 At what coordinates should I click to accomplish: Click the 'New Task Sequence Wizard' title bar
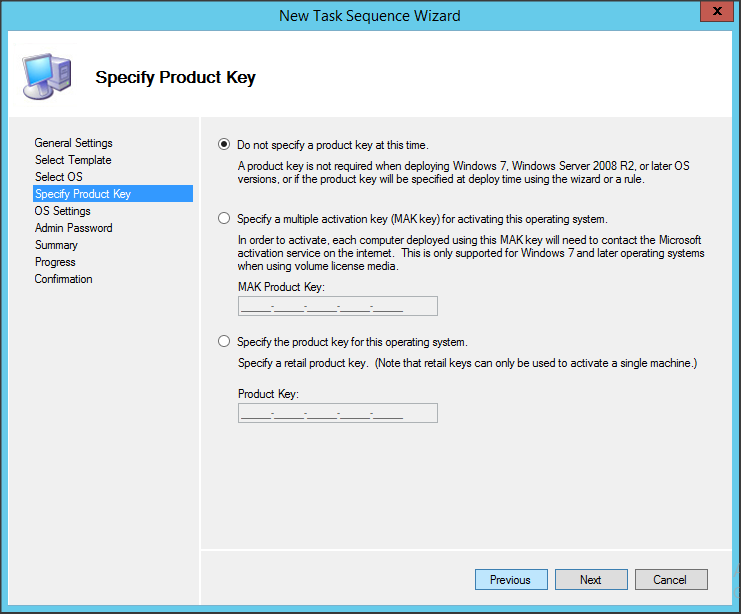[370, 13]
